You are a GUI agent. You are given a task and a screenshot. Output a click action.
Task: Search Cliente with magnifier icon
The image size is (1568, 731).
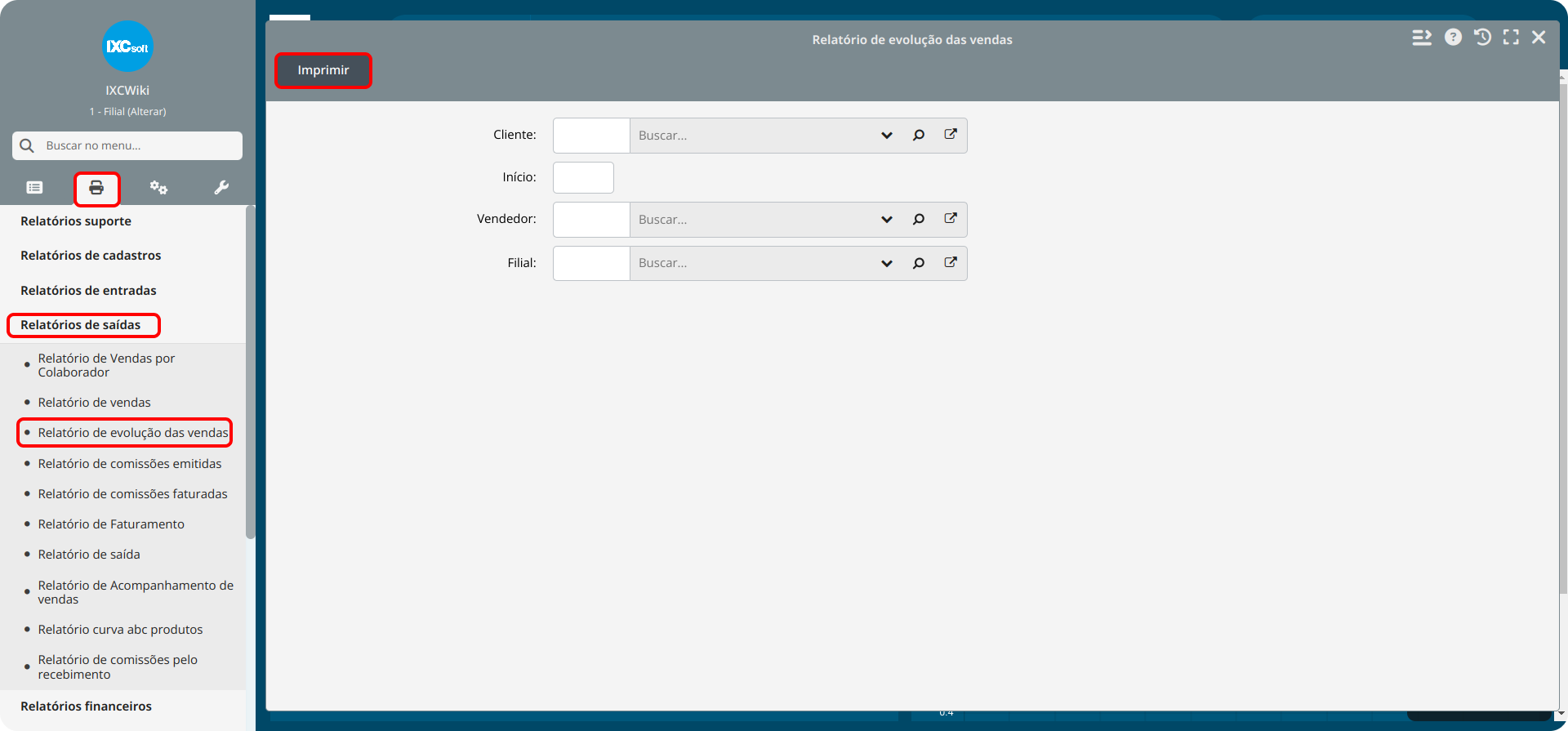pos(919,136)
